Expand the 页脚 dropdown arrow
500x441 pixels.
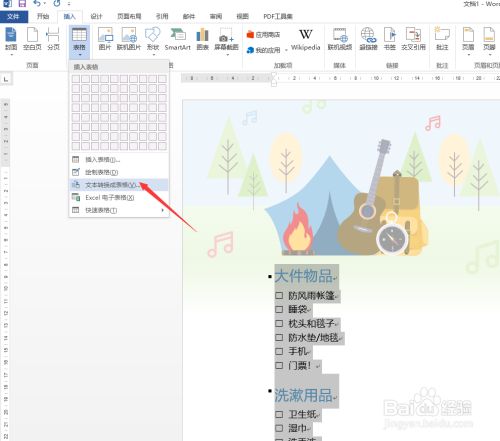coord(490,54)
